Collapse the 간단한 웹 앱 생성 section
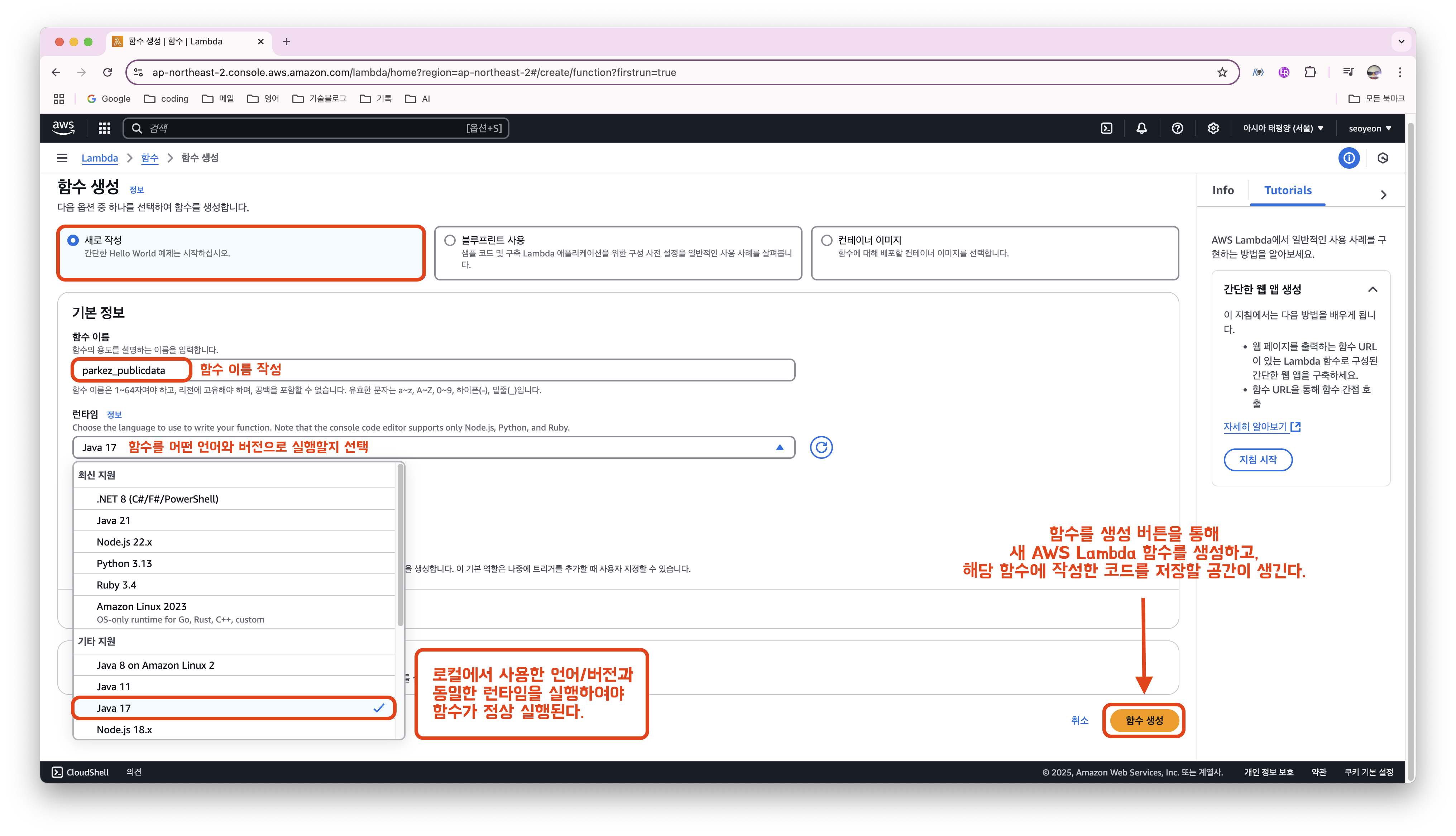1456x836 pixels. tap(1372, 289)
